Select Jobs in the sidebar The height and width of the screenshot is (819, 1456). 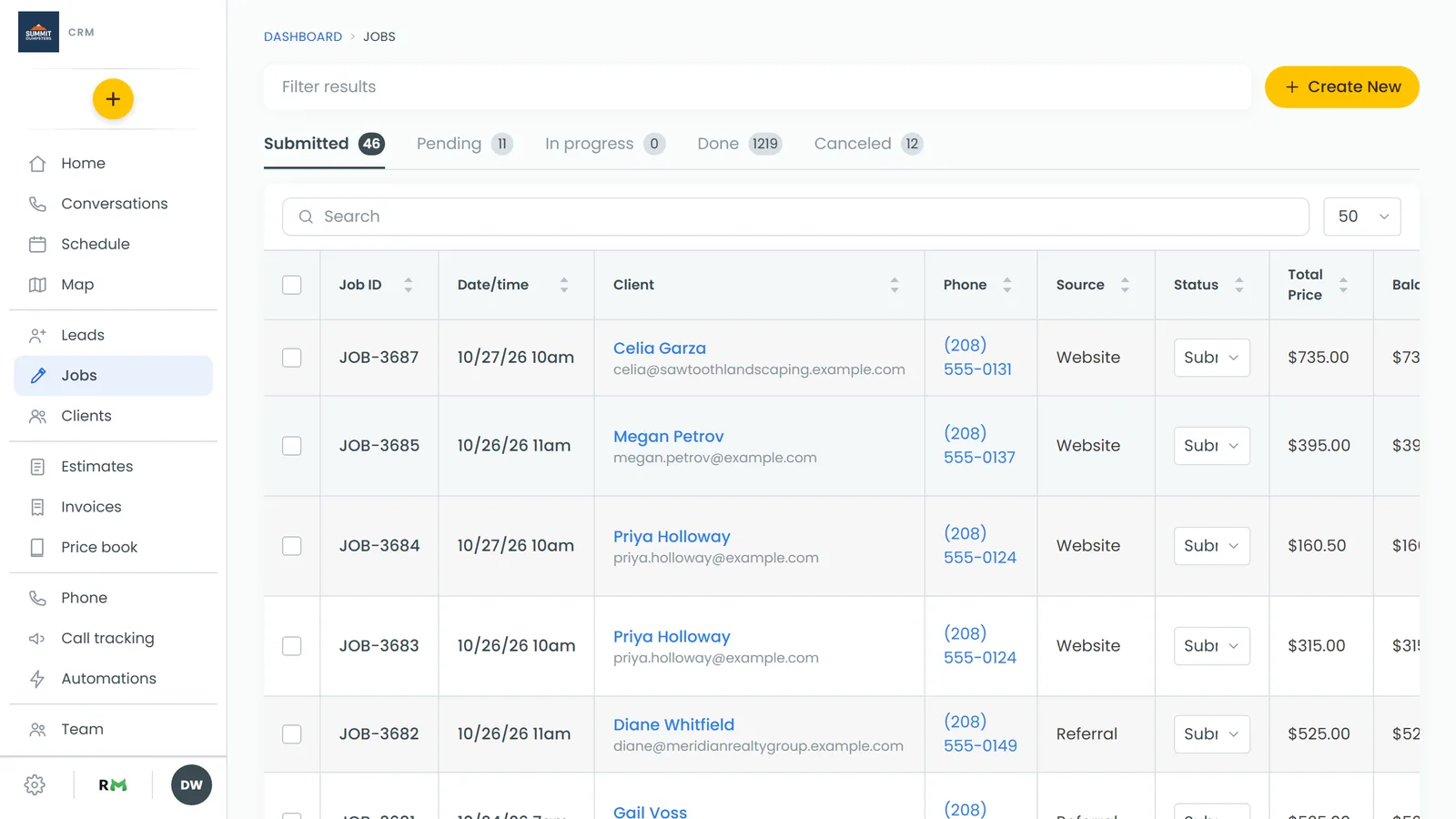click(113, 376)
